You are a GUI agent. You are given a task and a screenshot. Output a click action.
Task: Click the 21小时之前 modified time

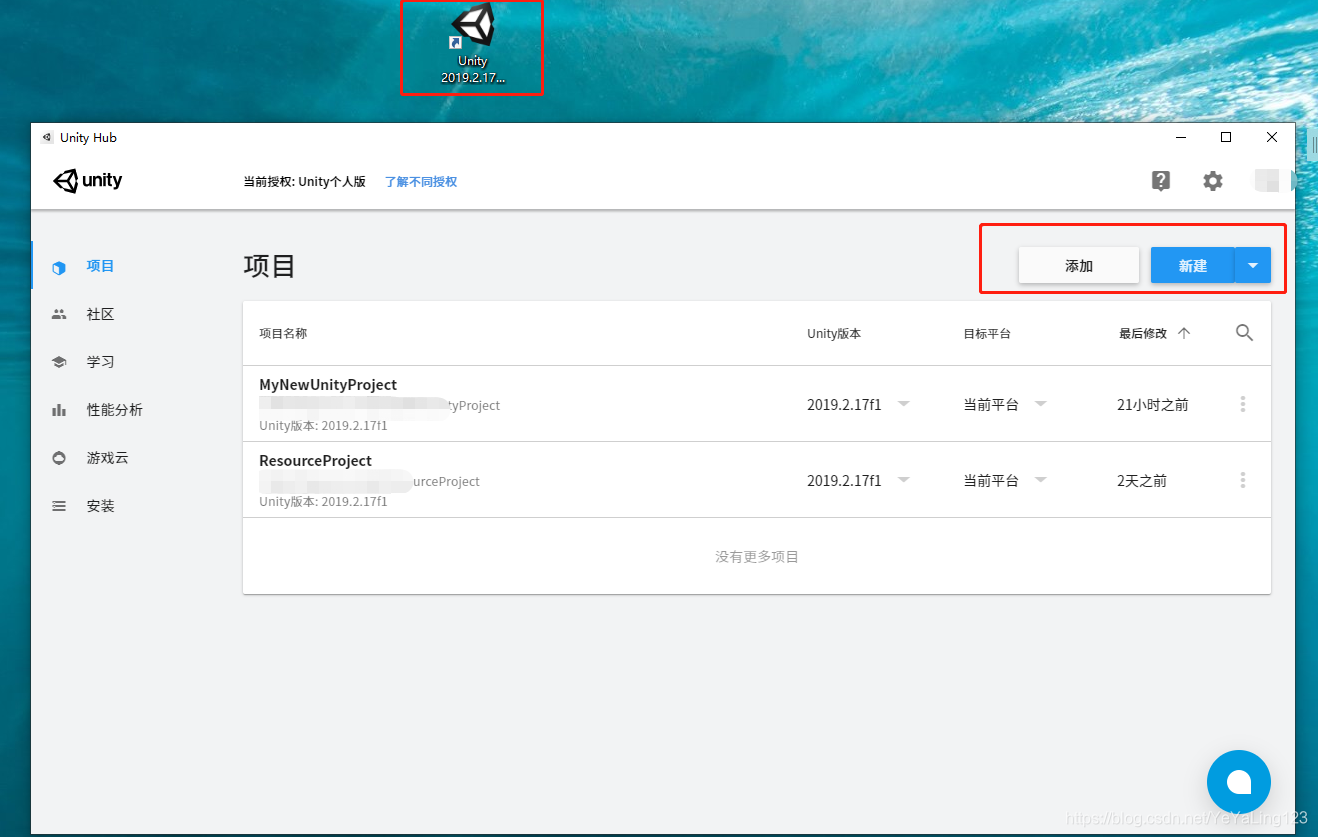coord(1153,405)
